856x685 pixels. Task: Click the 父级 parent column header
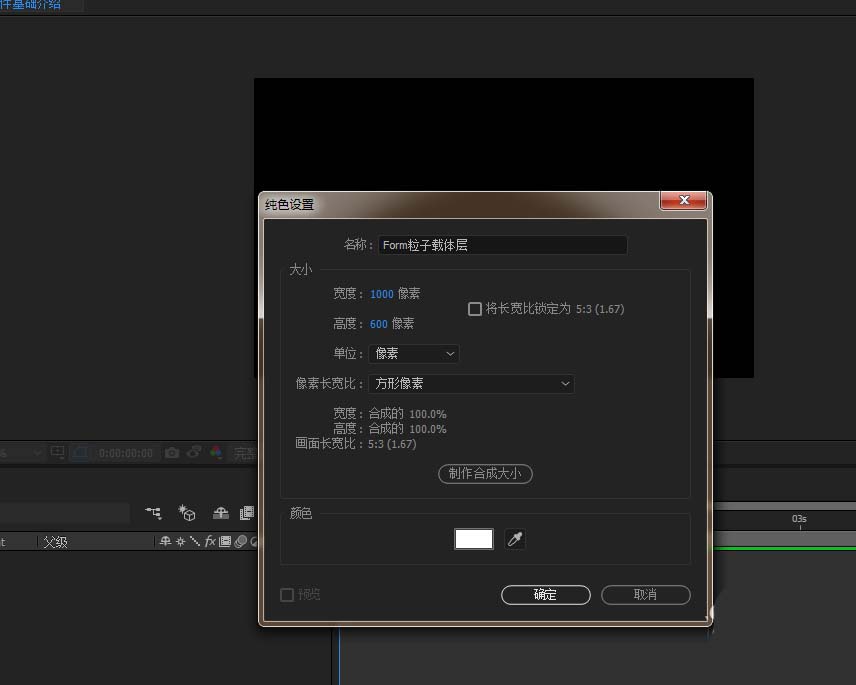coord(55,542)
